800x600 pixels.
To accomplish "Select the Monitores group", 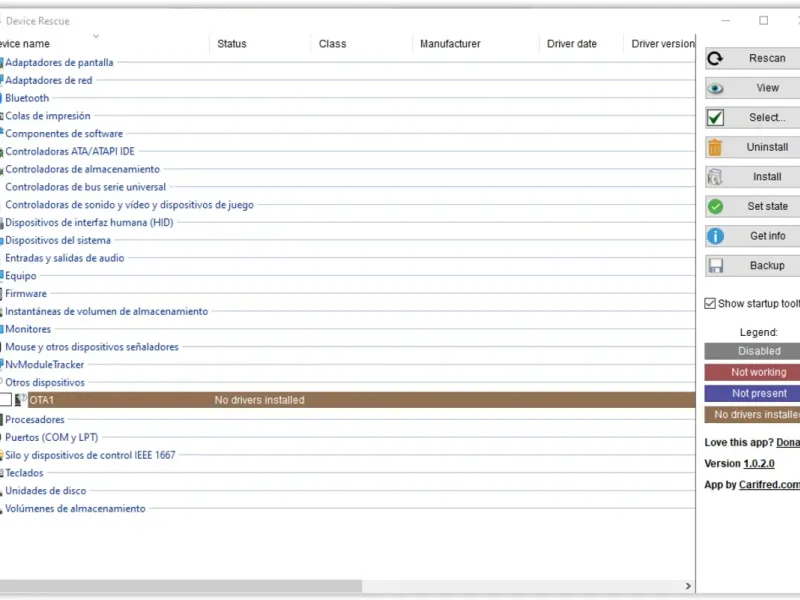I will [x=28, y=329].
